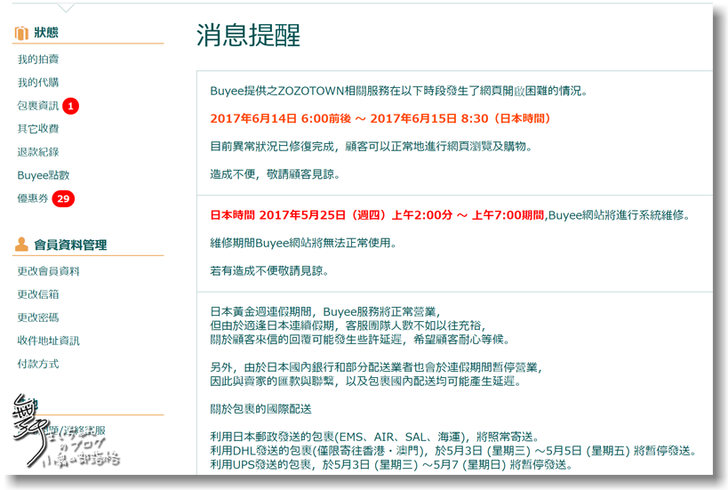Click the red badge 29 beside 優惠券
The width and height of the screenshot is (728, 490).
pyautogui.click(x=63, y=199)
